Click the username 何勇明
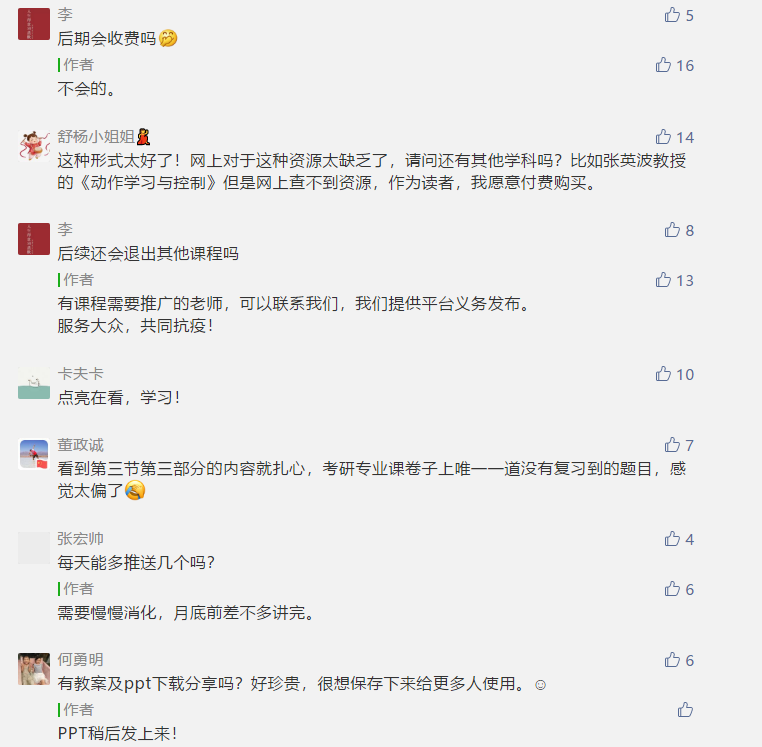 (80, 660)
